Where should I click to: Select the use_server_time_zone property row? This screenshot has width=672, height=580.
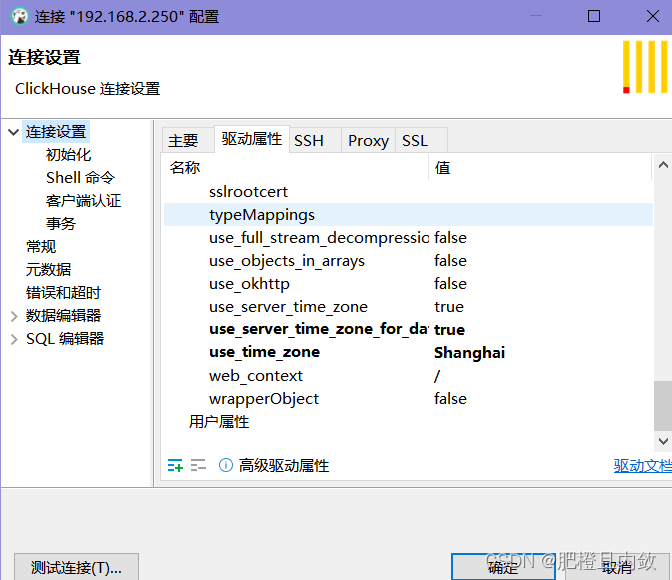pos(408,307)
